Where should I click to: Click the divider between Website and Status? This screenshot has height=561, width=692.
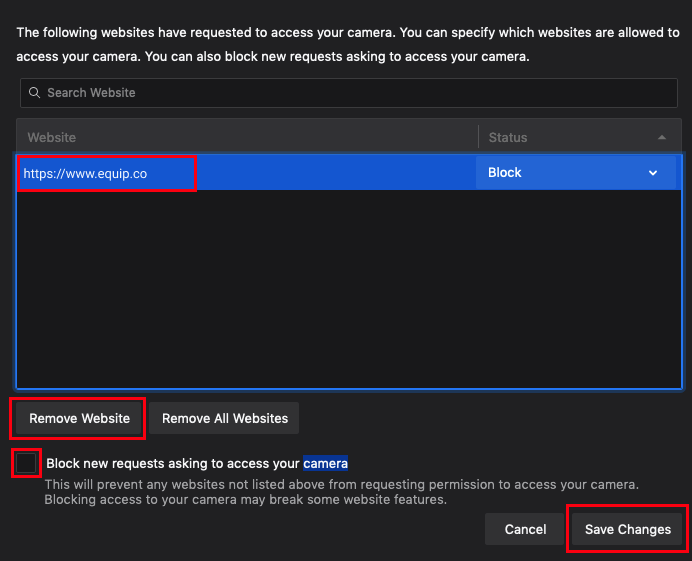478,137
